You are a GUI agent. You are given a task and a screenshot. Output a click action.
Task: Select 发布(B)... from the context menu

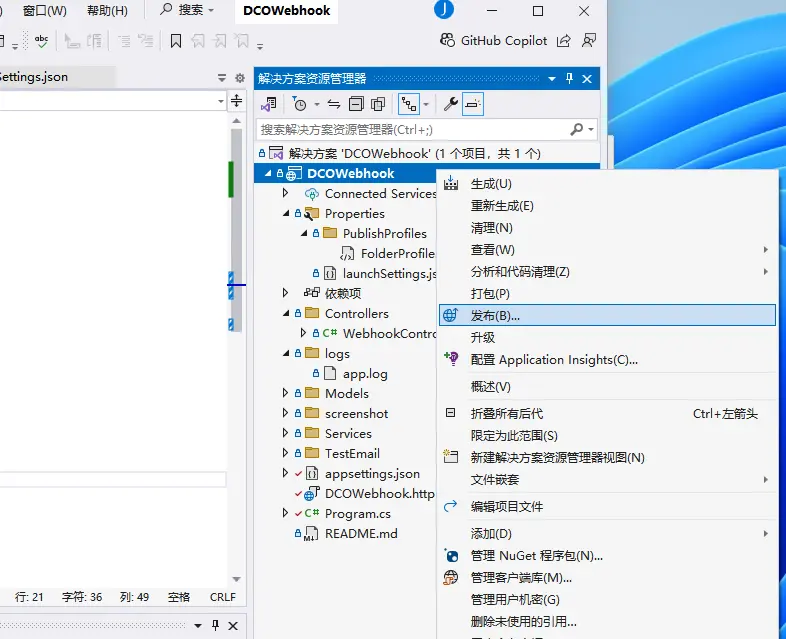607,315
